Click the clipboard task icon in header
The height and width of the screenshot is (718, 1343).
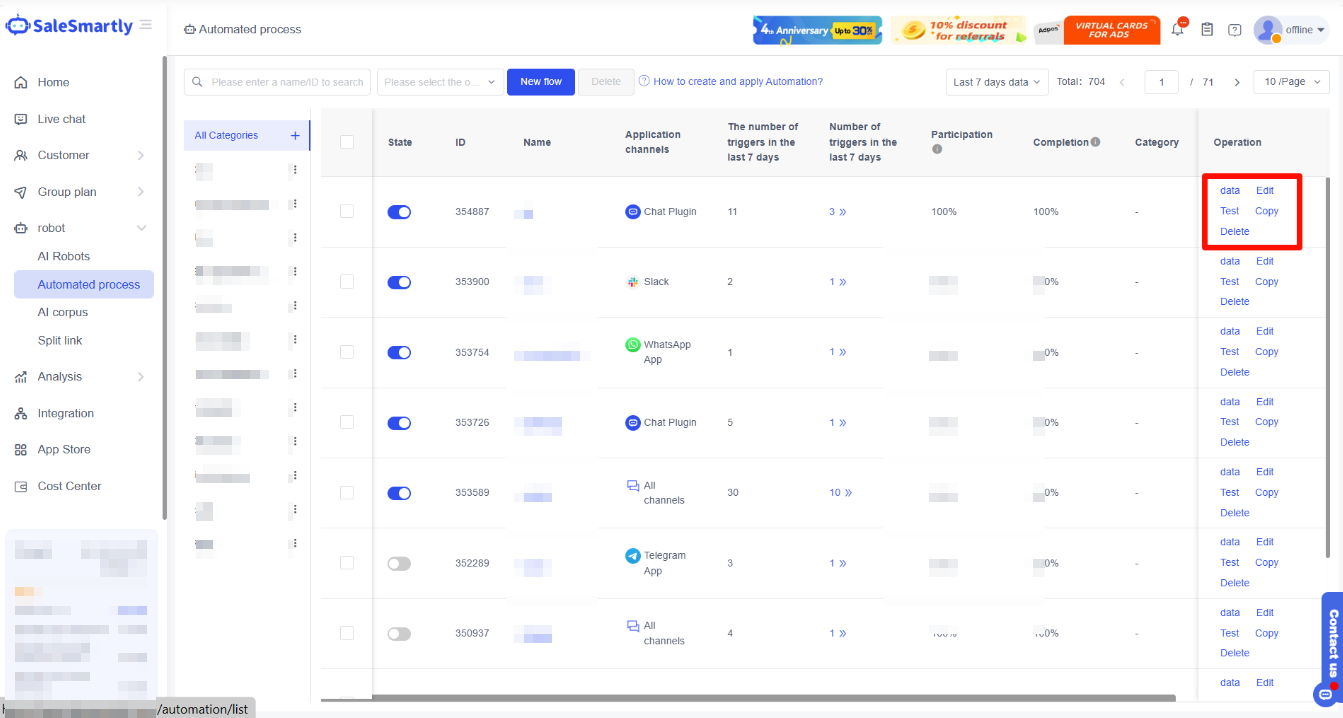[x=1207, y=30]
